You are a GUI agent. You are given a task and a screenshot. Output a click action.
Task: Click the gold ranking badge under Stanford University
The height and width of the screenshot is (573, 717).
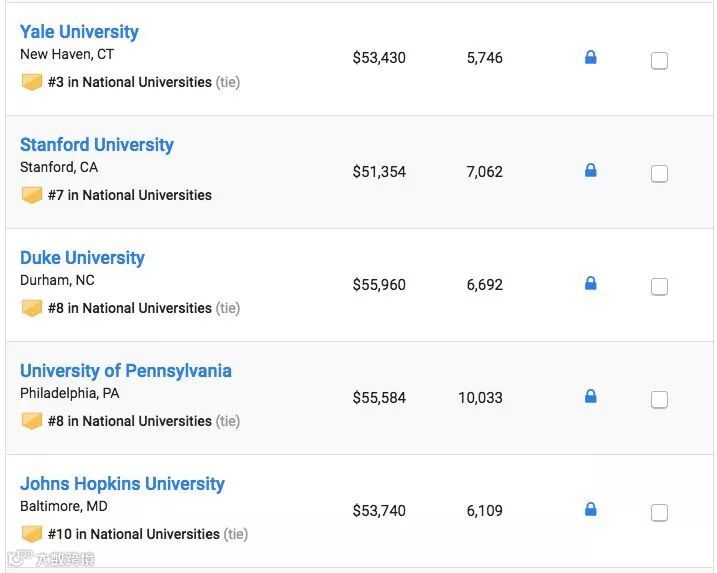click(x=32, y=195)
